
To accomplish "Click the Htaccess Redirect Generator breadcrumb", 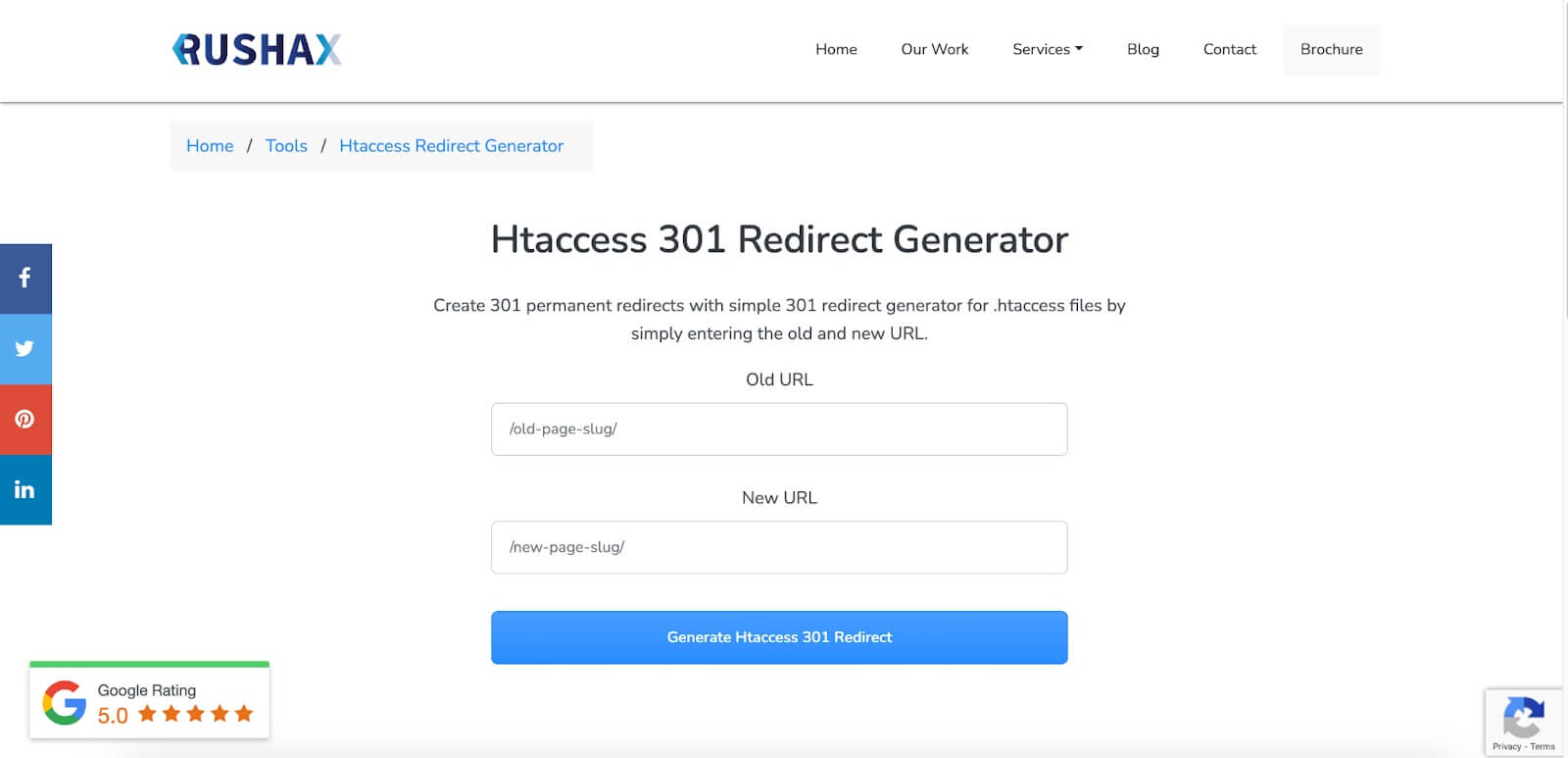I will coord(451,146).
